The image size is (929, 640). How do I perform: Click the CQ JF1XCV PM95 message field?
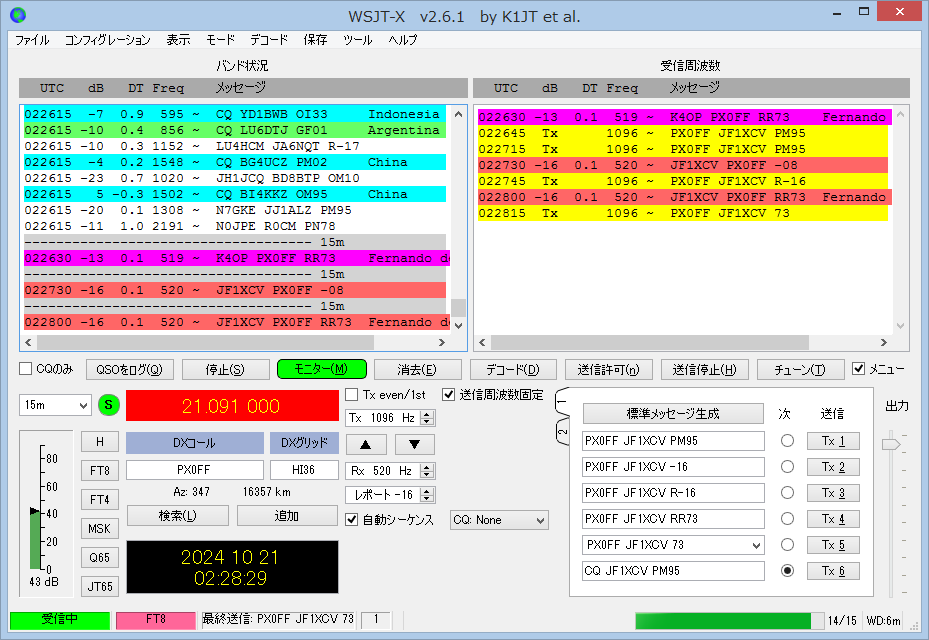673,571
